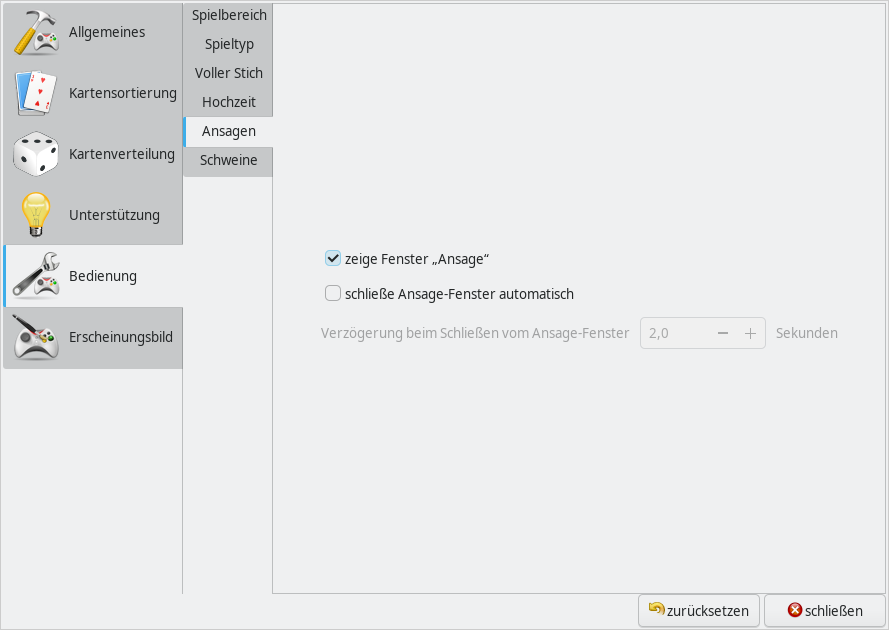Select the Ansagen tab
889x630 pixels.
[x=229, y=131]
